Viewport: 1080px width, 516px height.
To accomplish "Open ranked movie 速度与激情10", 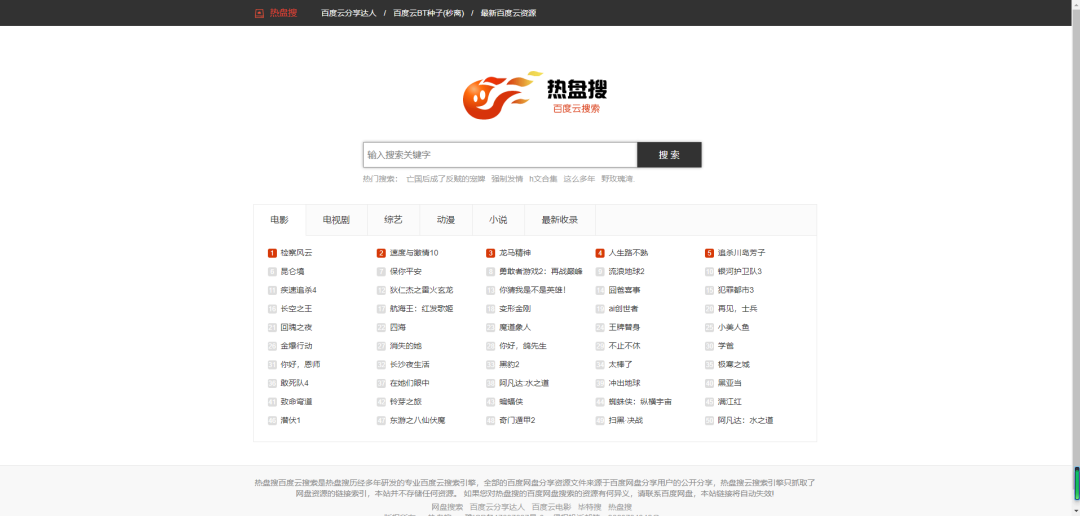I will pyautogui.click(x=414, y=253).
